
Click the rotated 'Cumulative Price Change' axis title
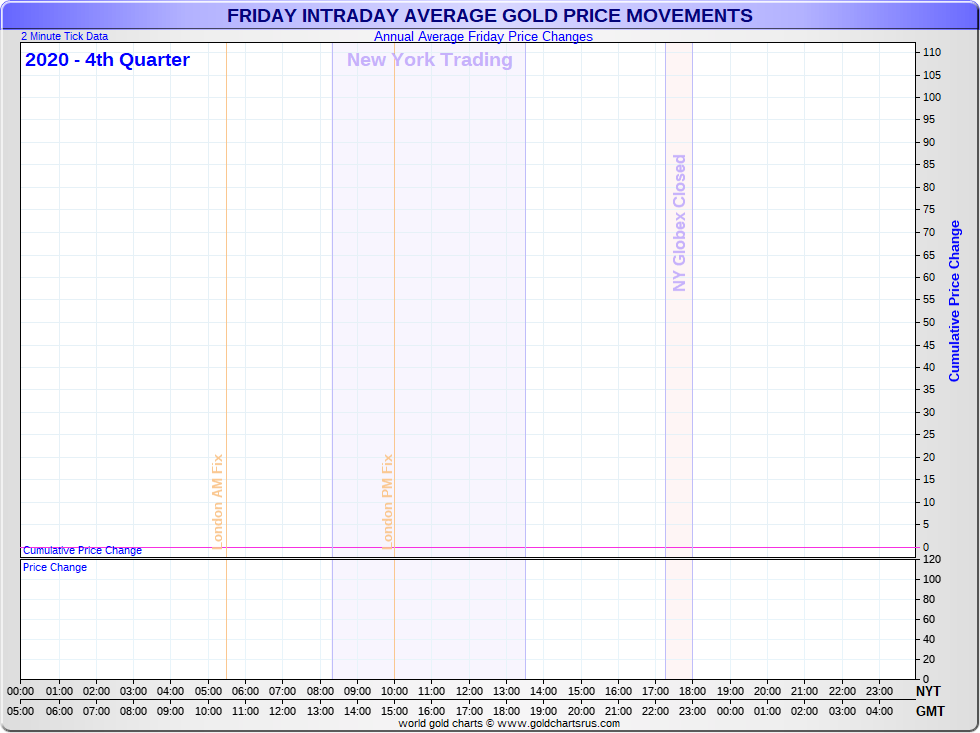tap(954, 301)
